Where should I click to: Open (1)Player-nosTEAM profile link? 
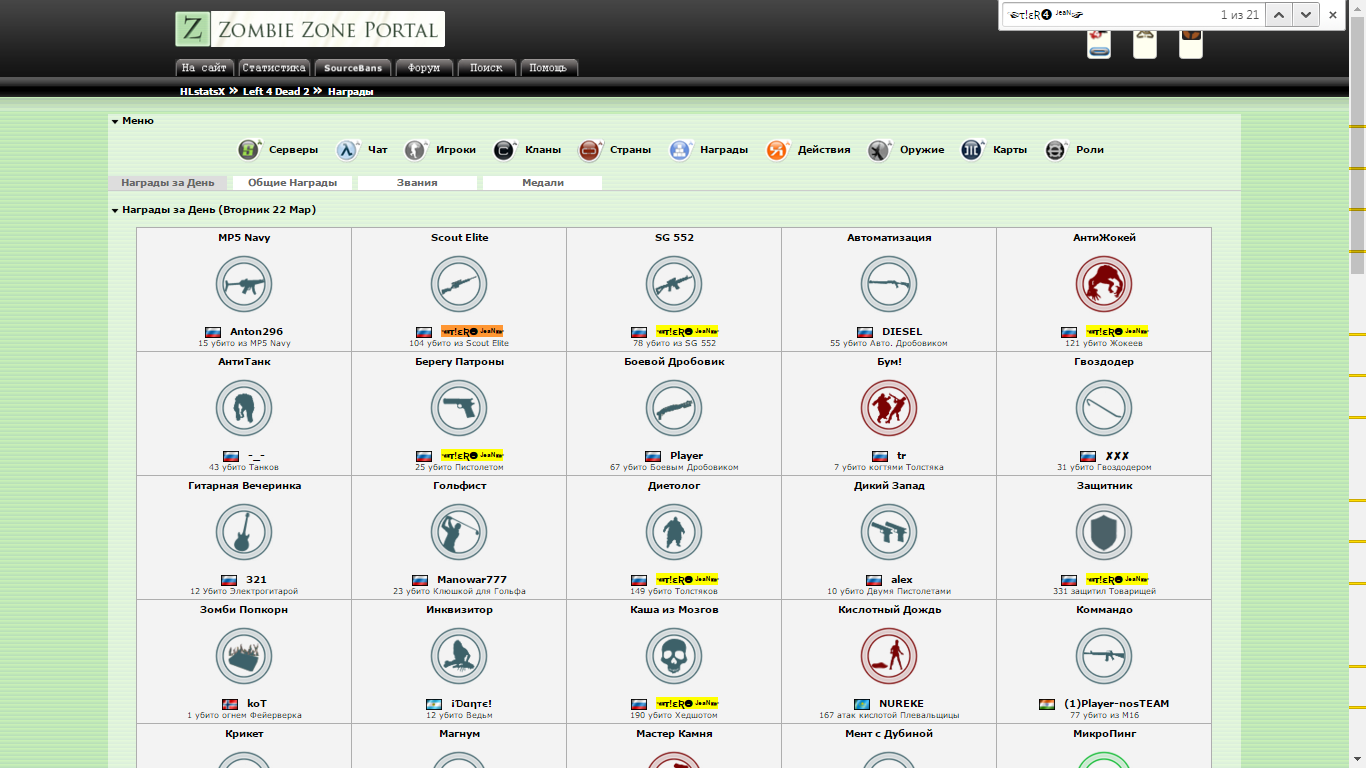point(1116,703)
